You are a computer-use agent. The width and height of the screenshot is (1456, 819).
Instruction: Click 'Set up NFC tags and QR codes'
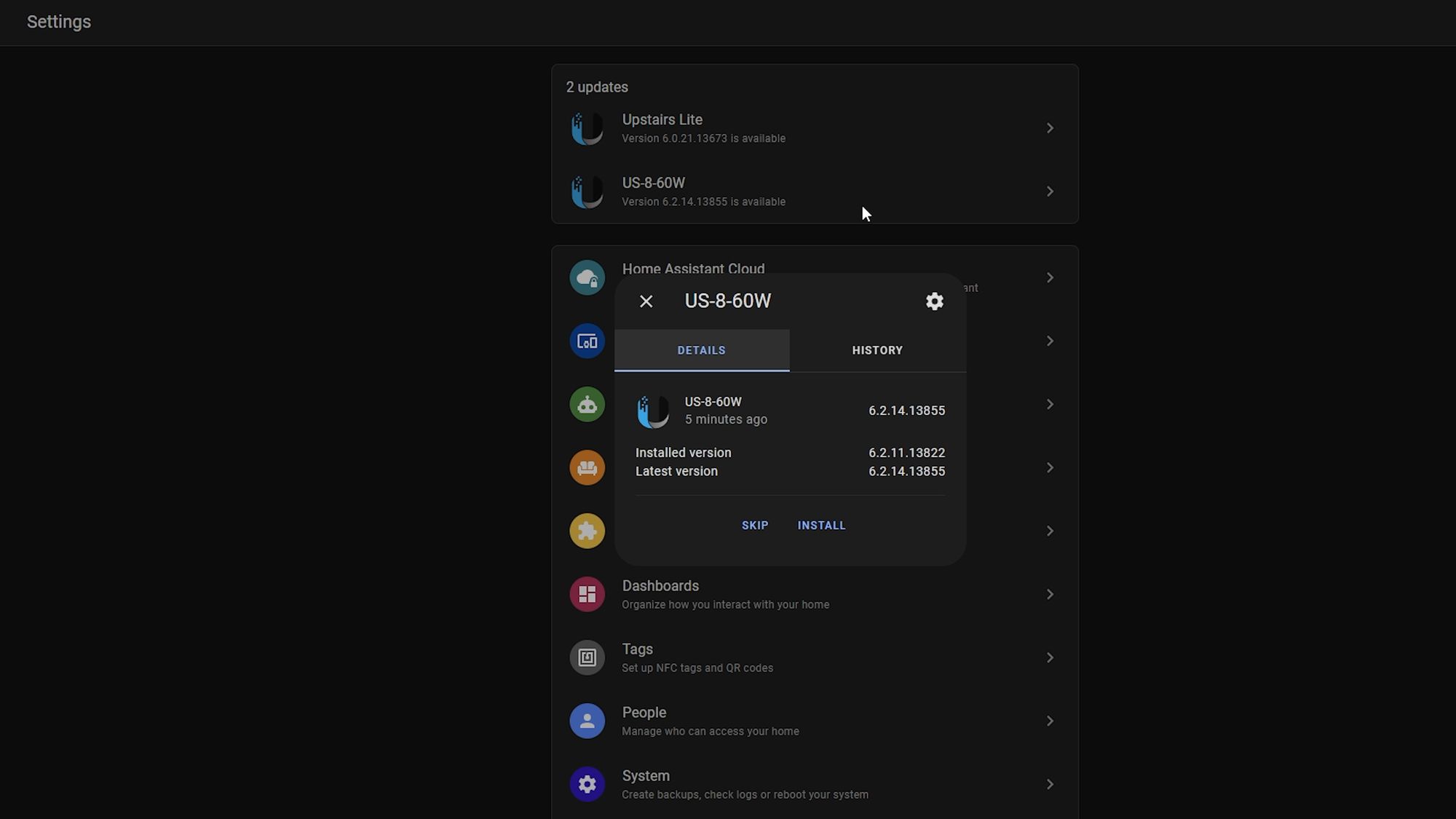pyautogui.click(x=697, y=668)
